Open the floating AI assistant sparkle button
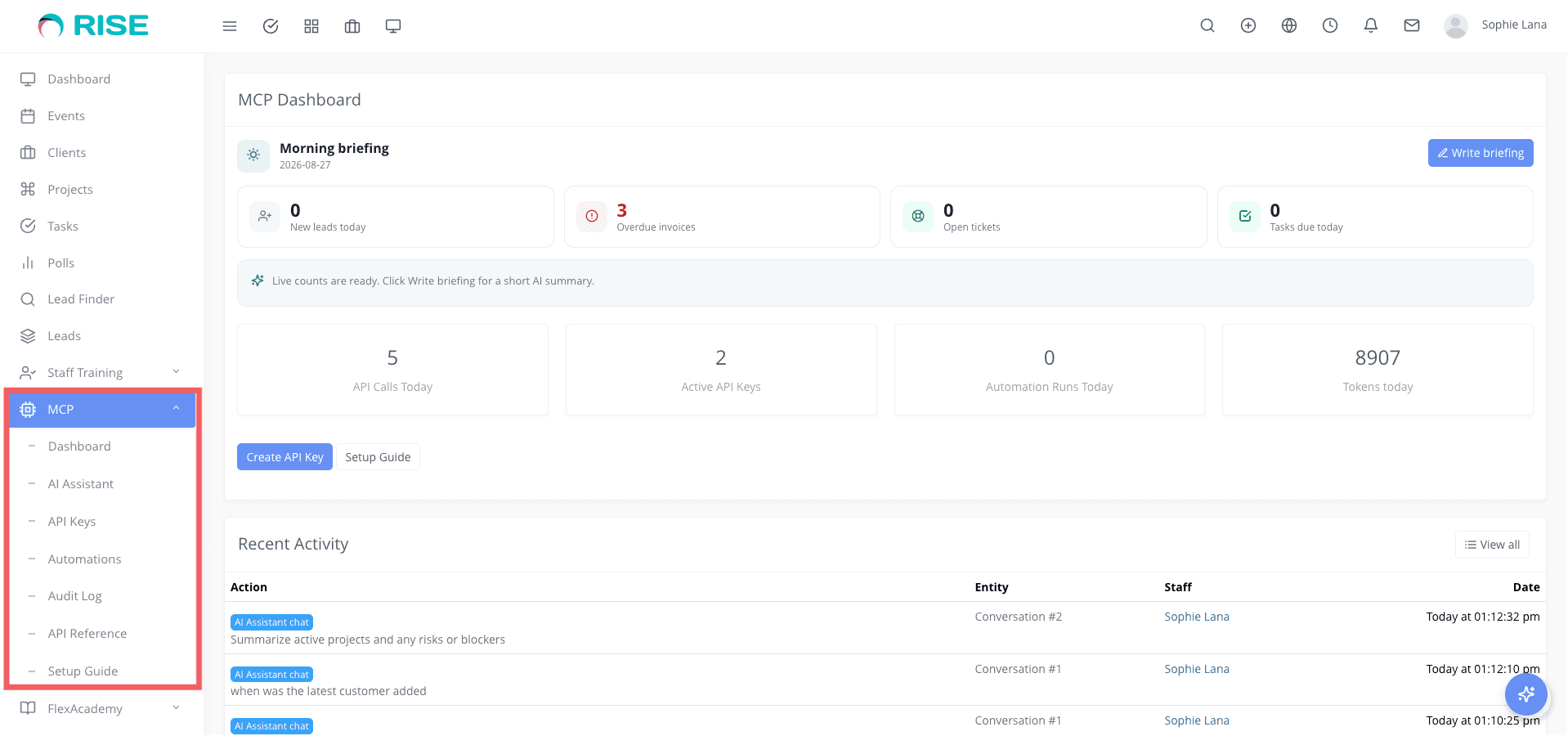Viewport: 1568px width, 736px height. 1526,694
